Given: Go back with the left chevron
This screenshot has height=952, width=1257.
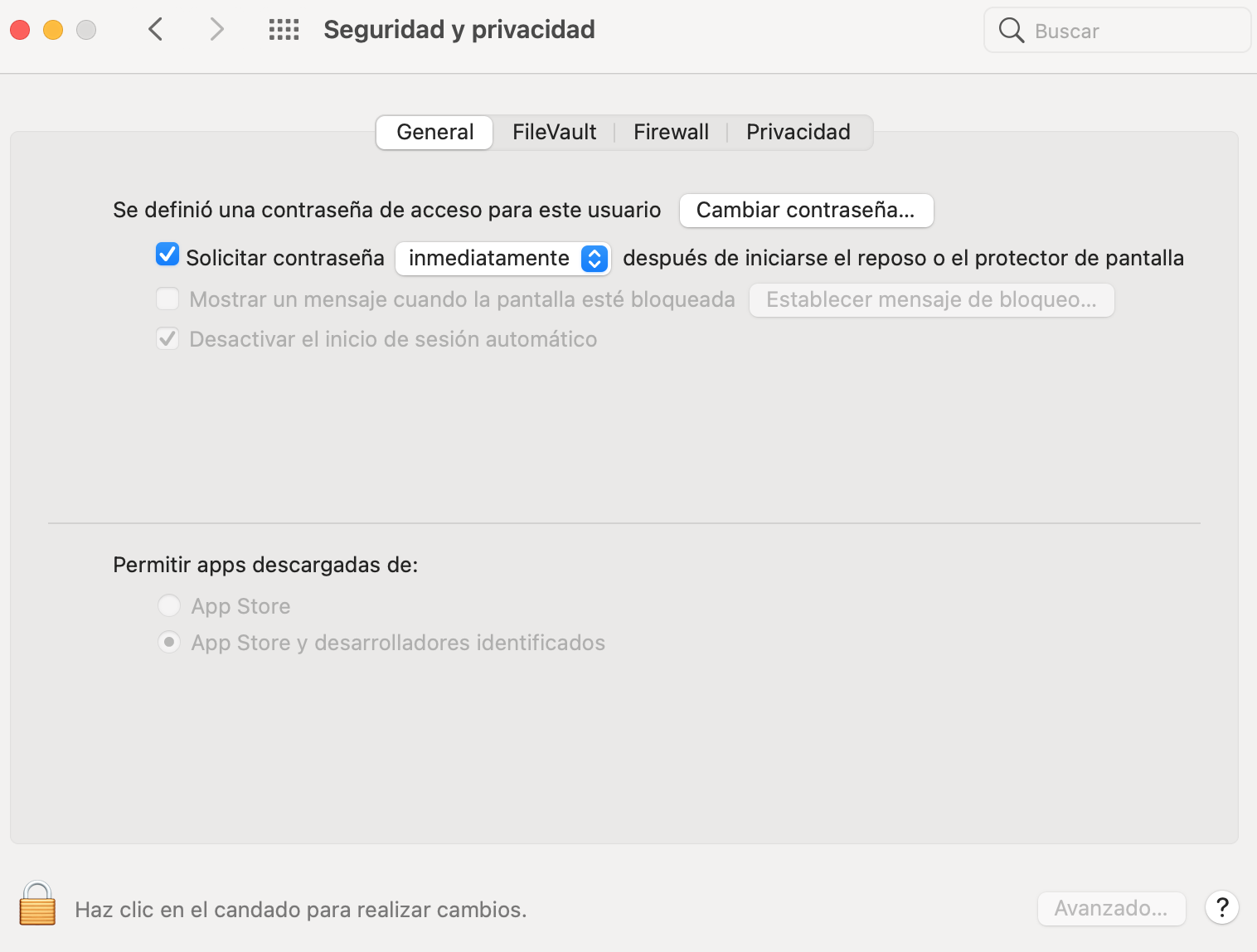Looking at the screenshot, I should (x=156, y=30).
